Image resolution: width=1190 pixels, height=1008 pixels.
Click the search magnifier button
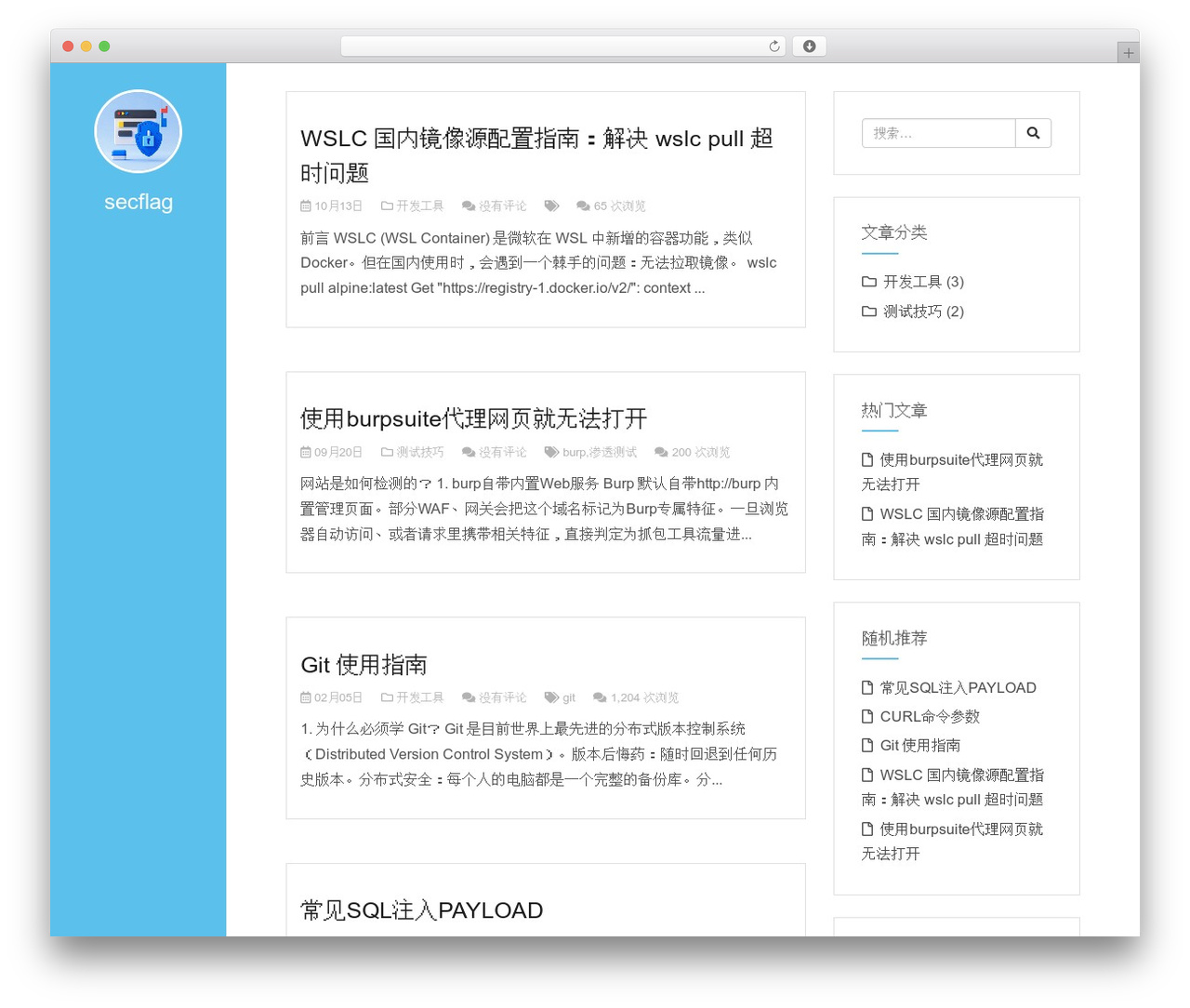pyautogui.click(x=1033, y=133)
